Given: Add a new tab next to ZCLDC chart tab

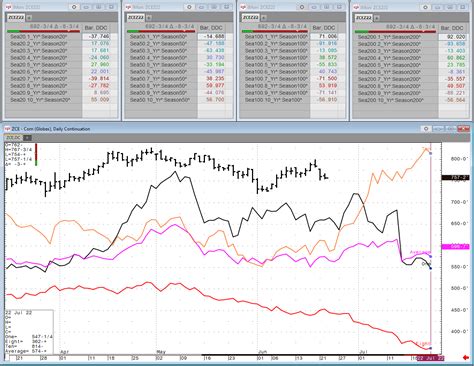Looking at the screenshot, I should 28,138.
